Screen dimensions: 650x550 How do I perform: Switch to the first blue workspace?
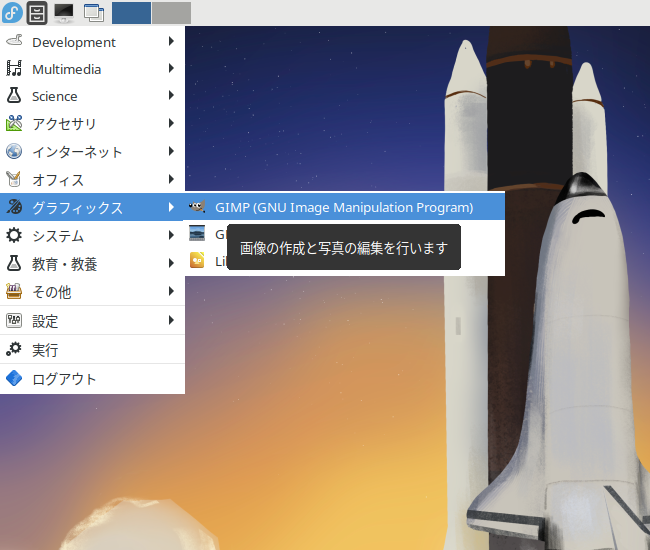(131, 12)
